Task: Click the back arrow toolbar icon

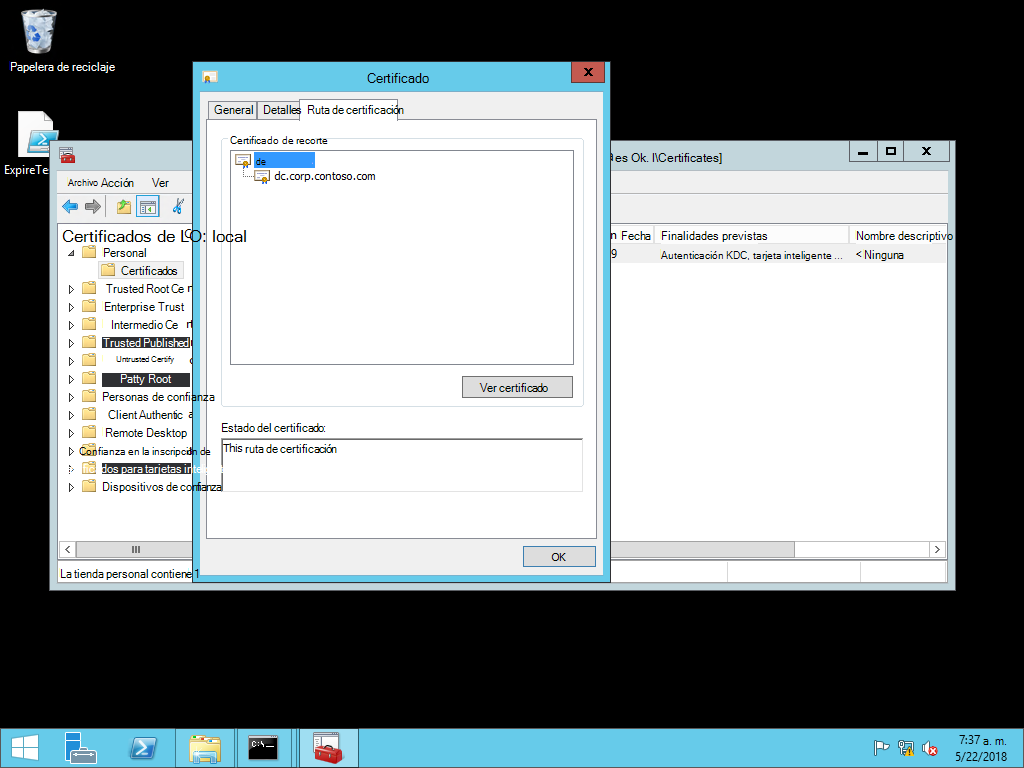Action: point(70,206)
